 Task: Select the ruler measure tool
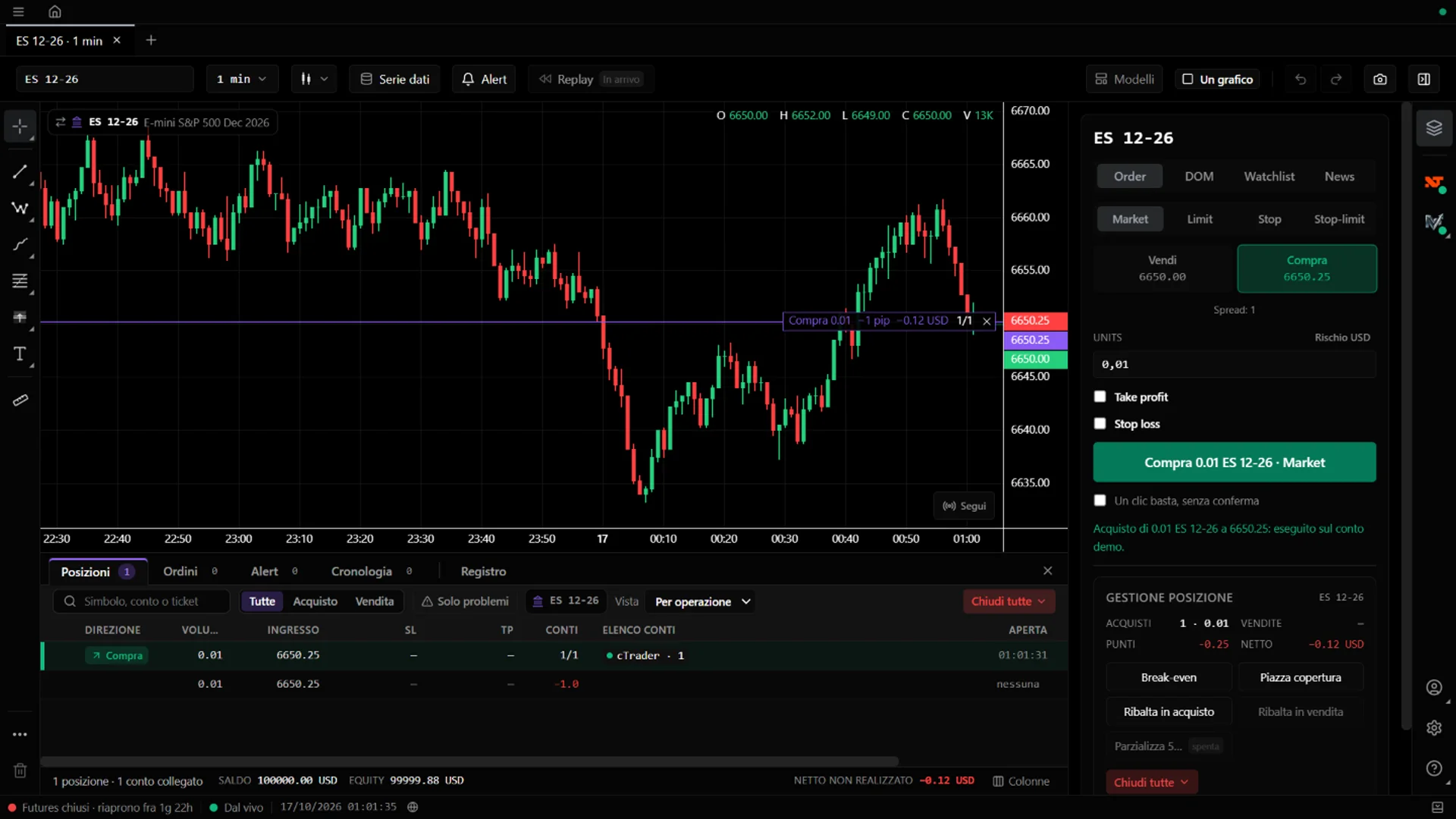point(20,400)
